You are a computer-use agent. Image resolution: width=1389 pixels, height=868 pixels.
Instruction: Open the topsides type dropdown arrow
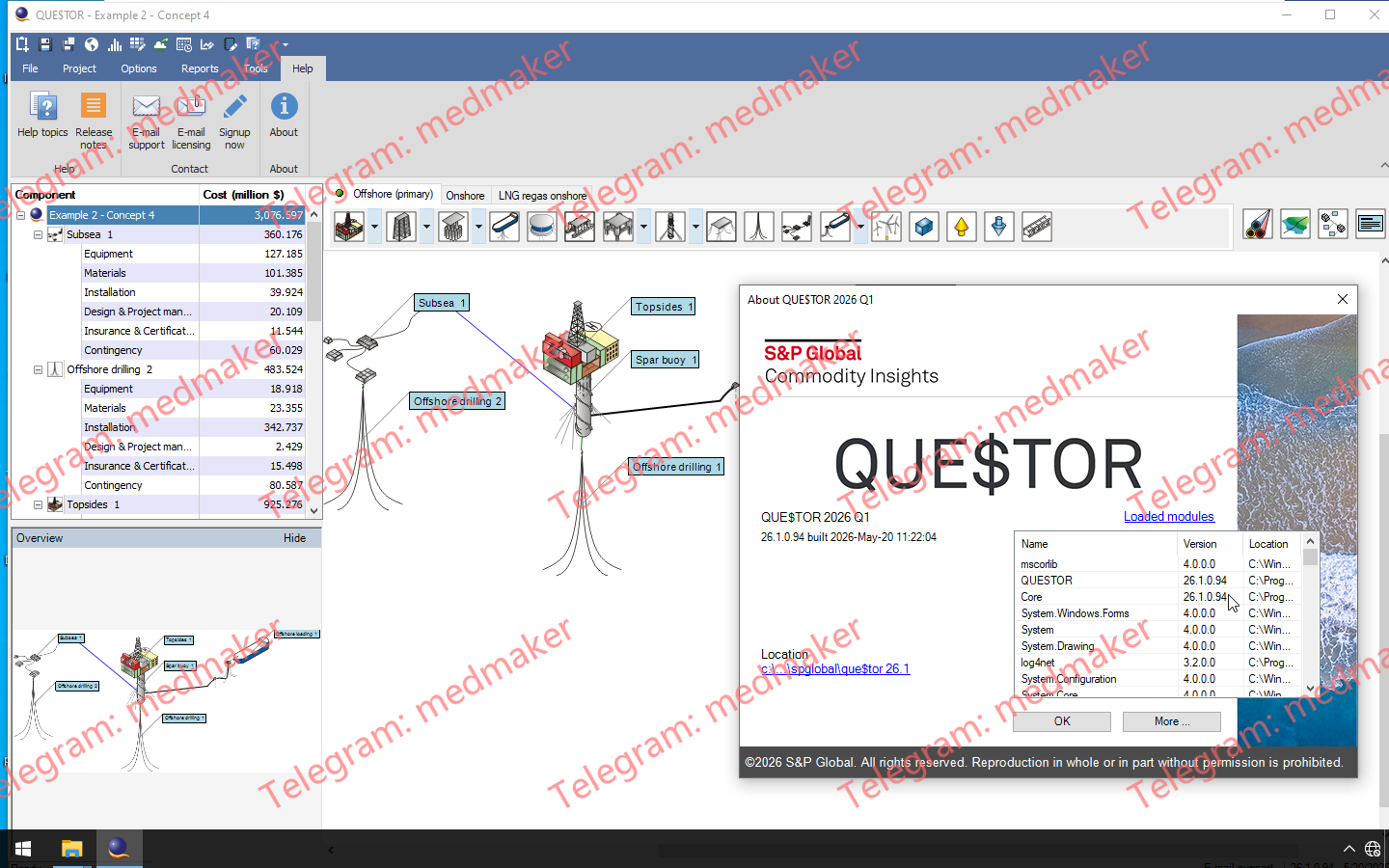click(x=374, y=227)
